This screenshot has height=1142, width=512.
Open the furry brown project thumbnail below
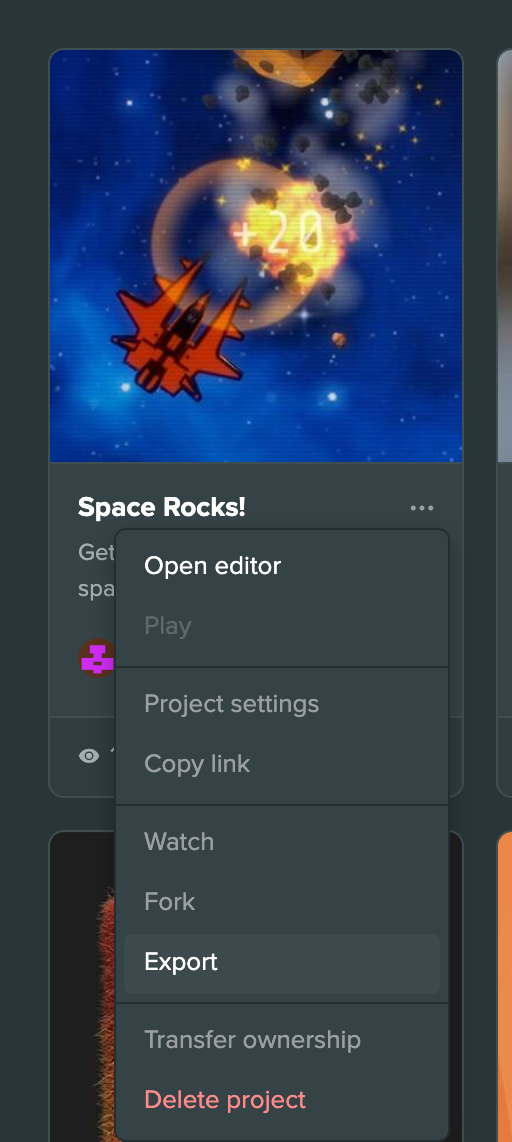tap(82, 987)
